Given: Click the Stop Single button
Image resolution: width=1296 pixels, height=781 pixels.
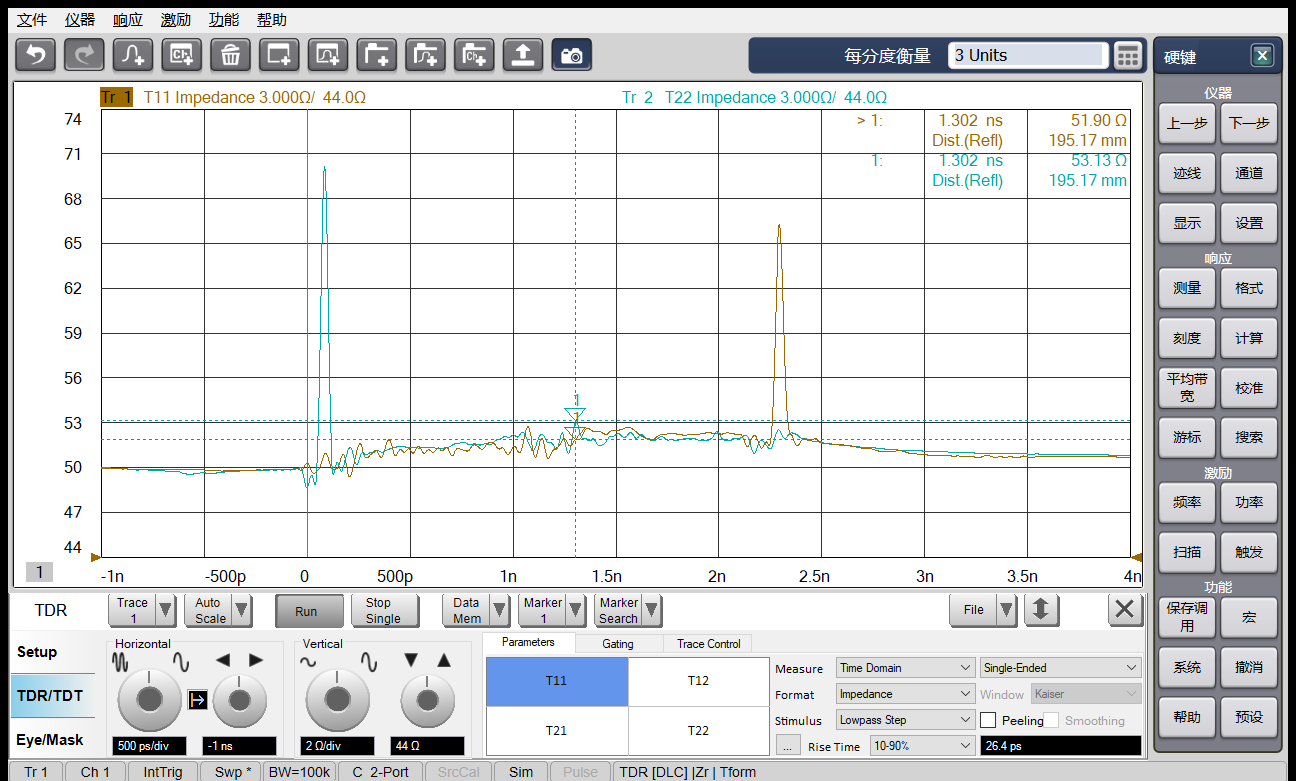Looking at the screenshot, I should point(383,610).
